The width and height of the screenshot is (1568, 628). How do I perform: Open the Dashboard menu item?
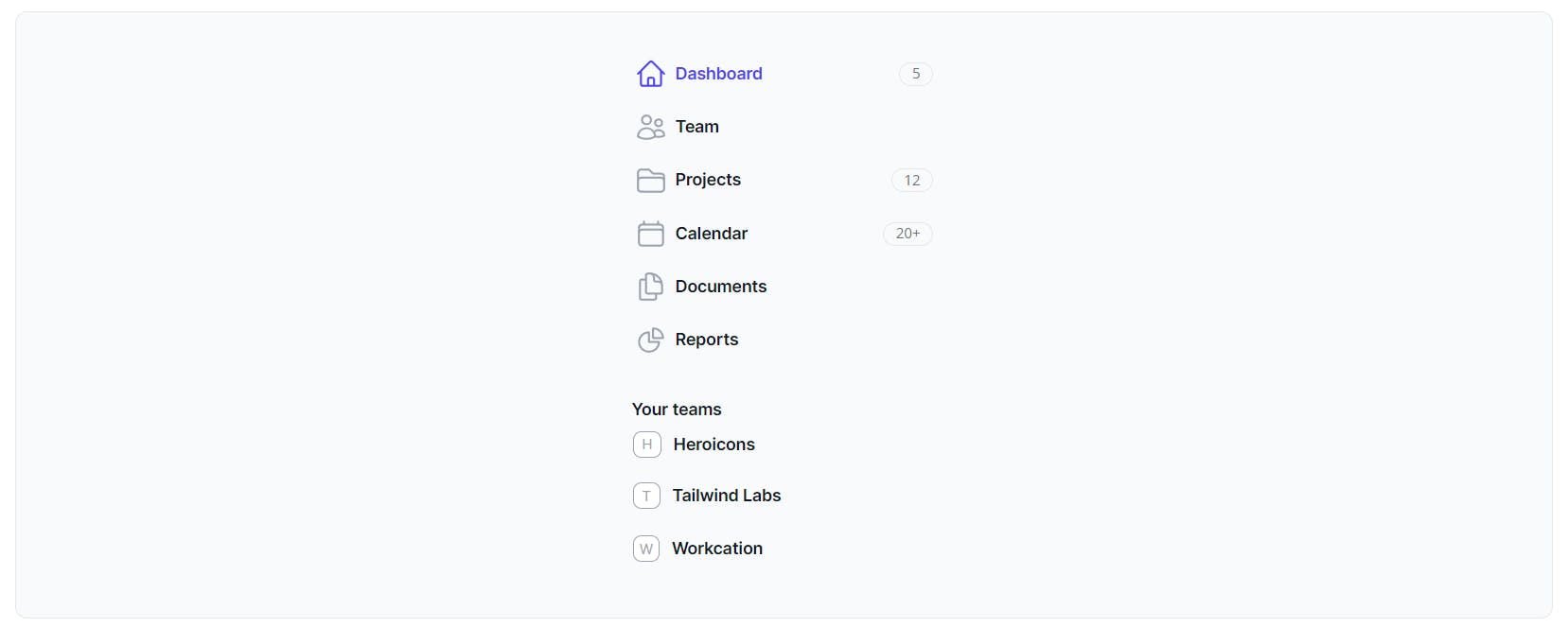coord(784,74)
